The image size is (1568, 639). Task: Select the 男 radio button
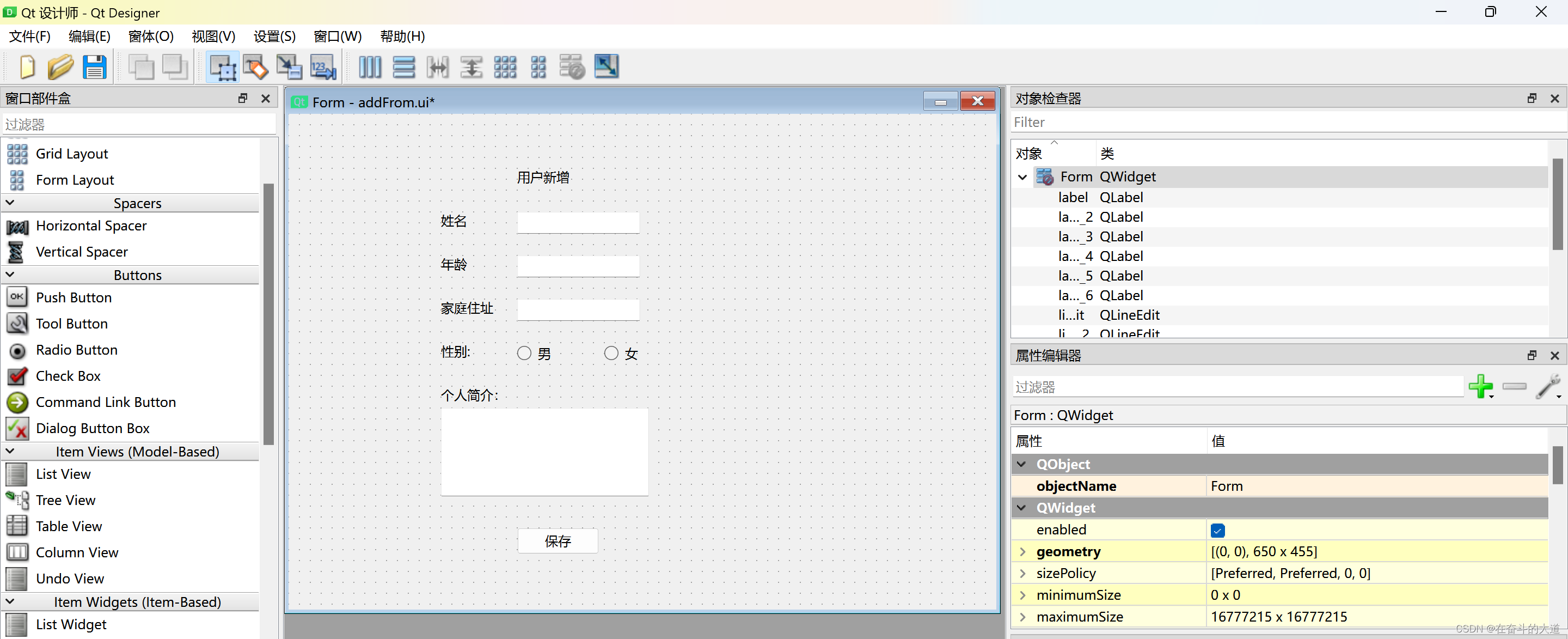pyautogui.click(x=524, y=354)
